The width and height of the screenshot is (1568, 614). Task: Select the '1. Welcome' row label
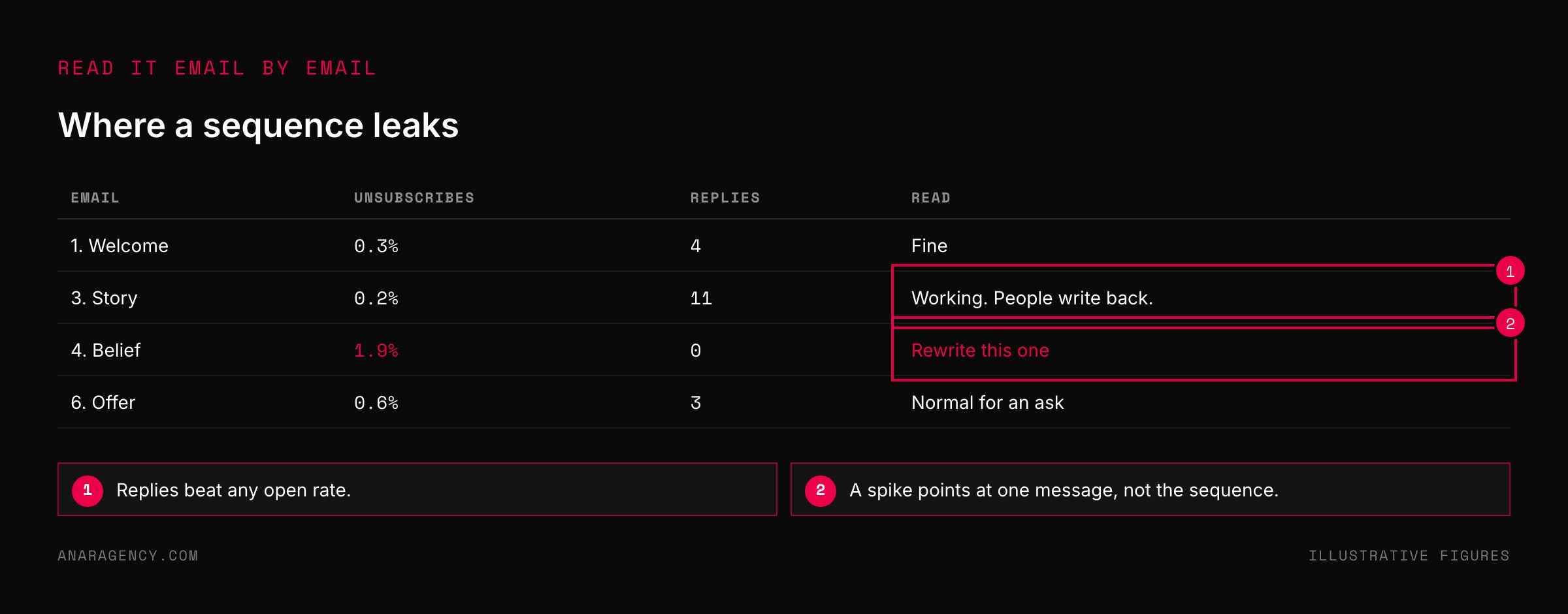point(120,246)
